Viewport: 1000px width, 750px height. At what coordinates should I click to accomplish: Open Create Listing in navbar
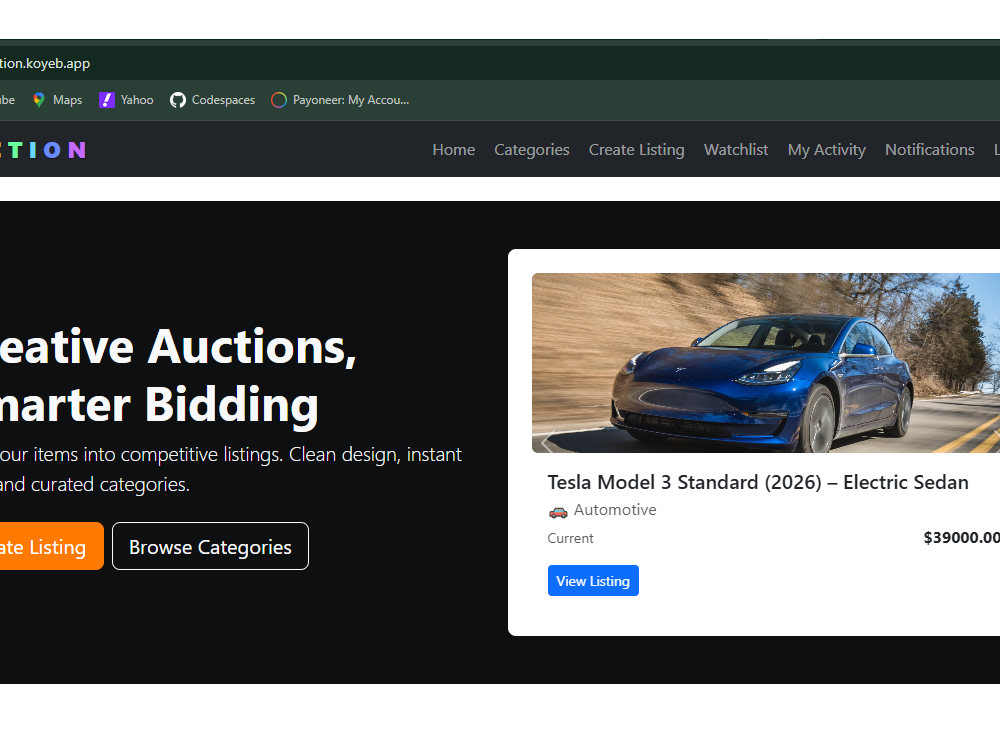636,150
